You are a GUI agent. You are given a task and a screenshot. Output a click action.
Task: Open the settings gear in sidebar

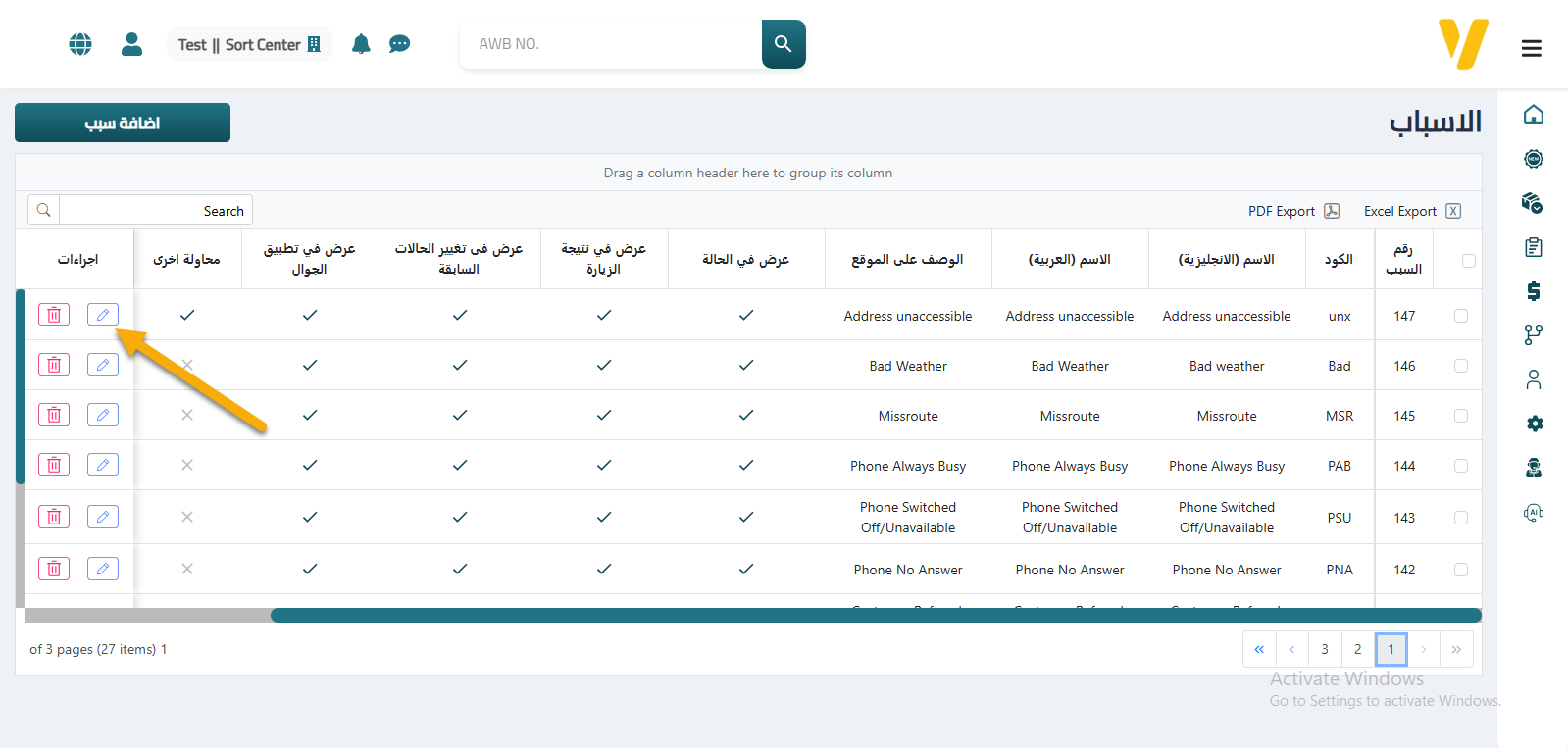(1534, 424)
